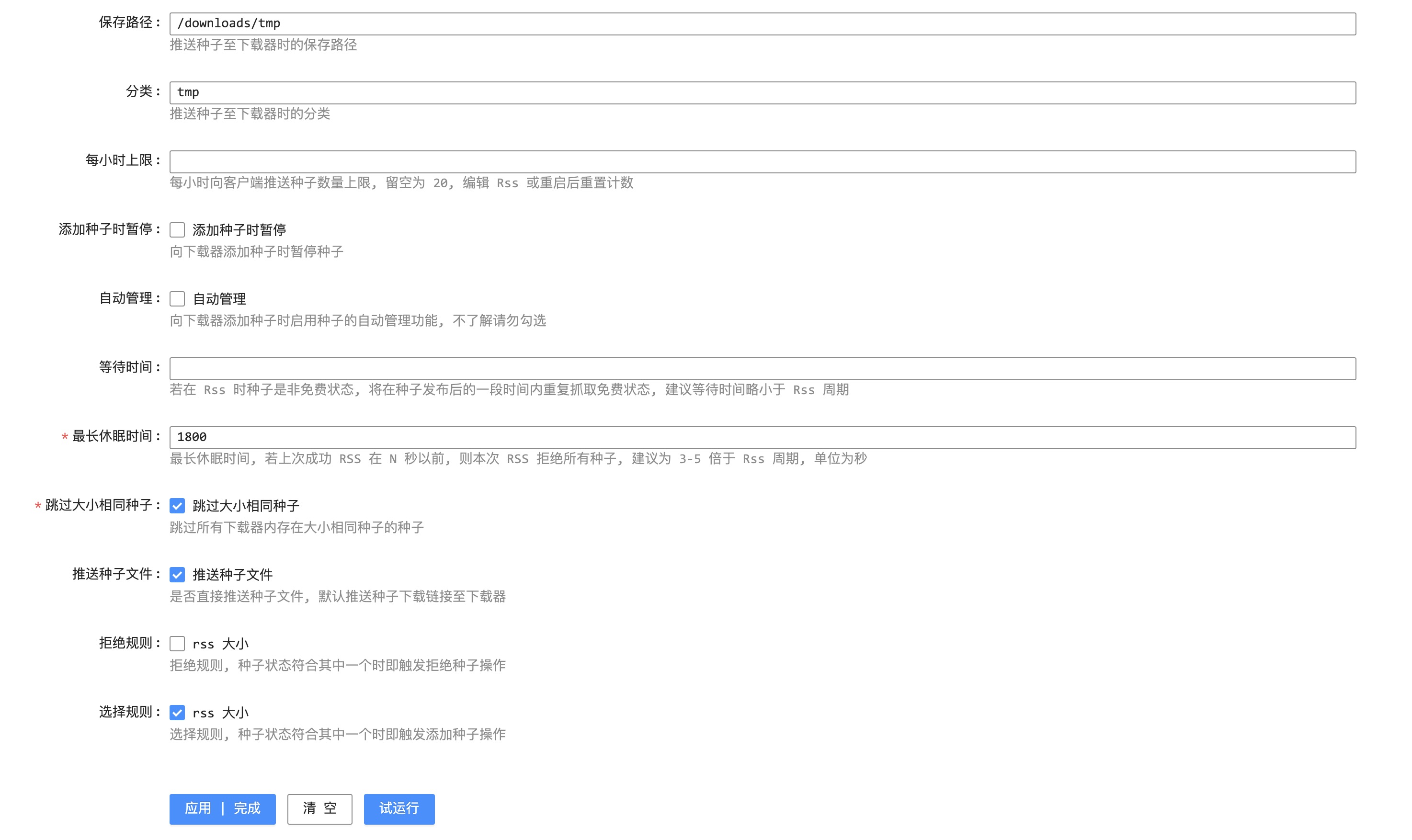Check rss 大小 under 拒绝规则
The height and width of the screenshot is (840, 1412).
pos(177,644)
